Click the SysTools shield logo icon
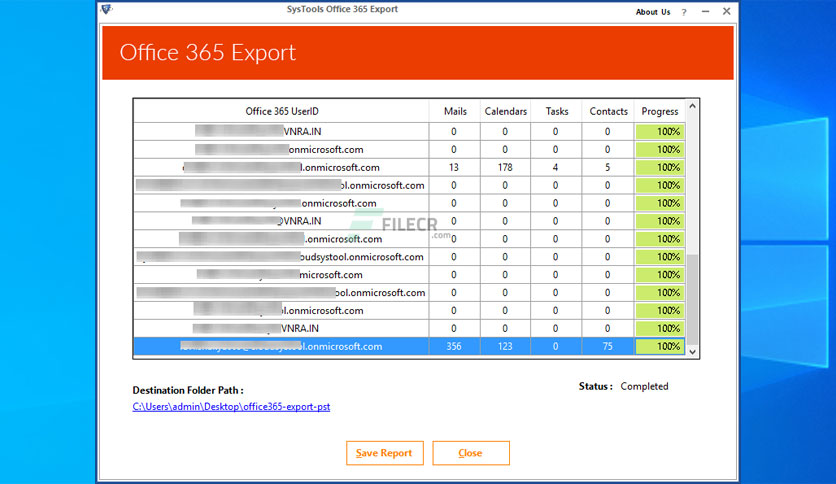Image resolution: width=836 pixels, height=484 pixels. (x=106, y=9)
